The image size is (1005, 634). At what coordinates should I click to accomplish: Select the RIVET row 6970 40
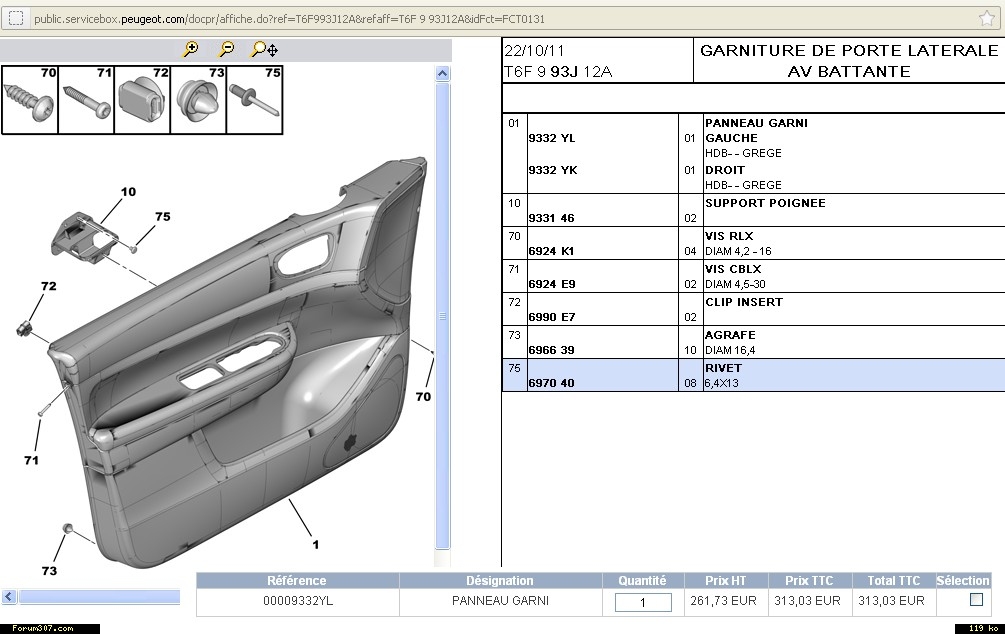point(551,383)
